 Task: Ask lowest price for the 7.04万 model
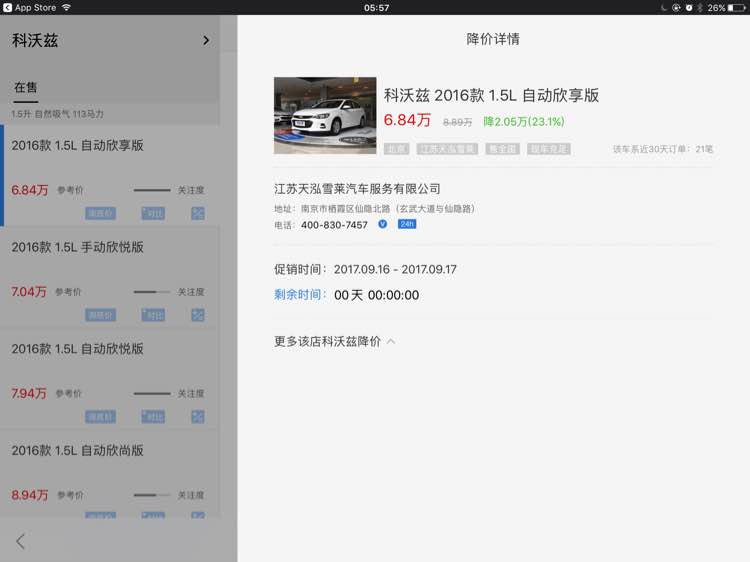pos(100,315)
